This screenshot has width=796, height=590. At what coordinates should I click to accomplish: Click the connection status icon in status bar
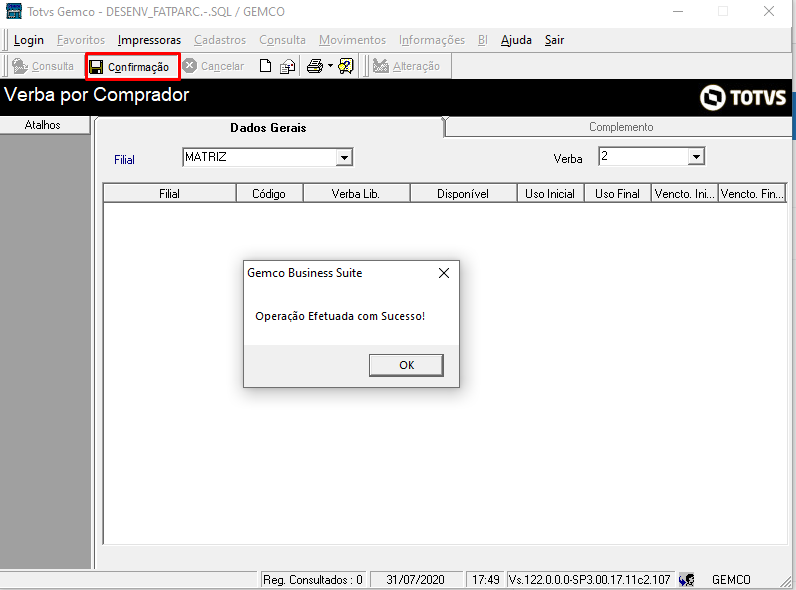click(686, 579)
